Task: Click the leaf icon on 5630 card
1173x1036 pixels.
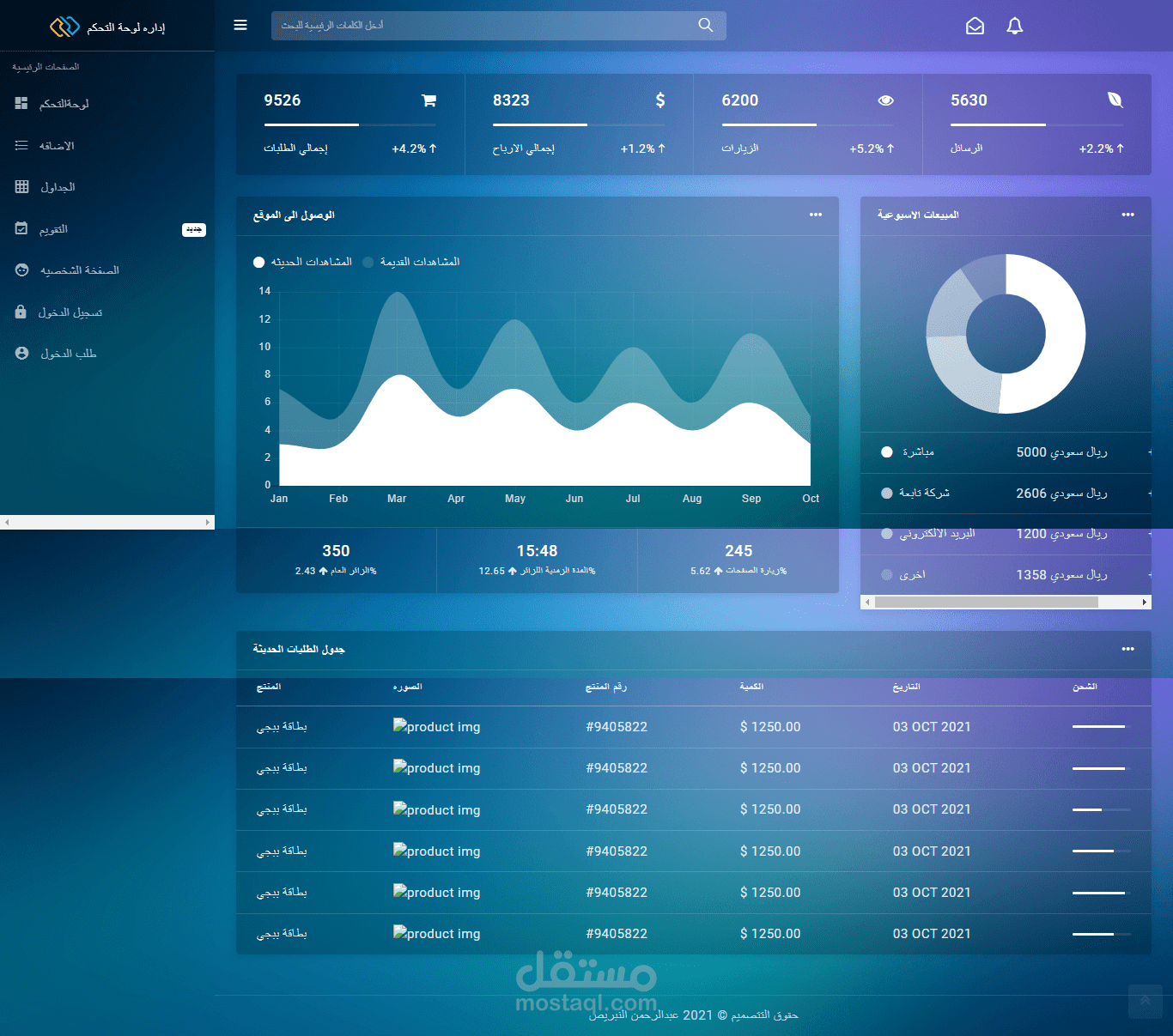Action: point(1115,100)
